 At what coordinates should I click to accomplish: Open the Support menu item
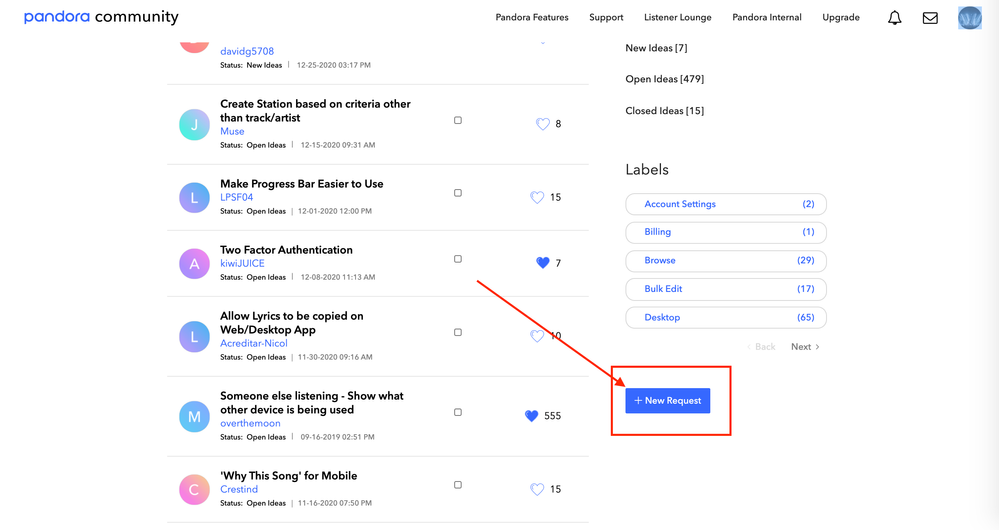[x=606, y=17]
